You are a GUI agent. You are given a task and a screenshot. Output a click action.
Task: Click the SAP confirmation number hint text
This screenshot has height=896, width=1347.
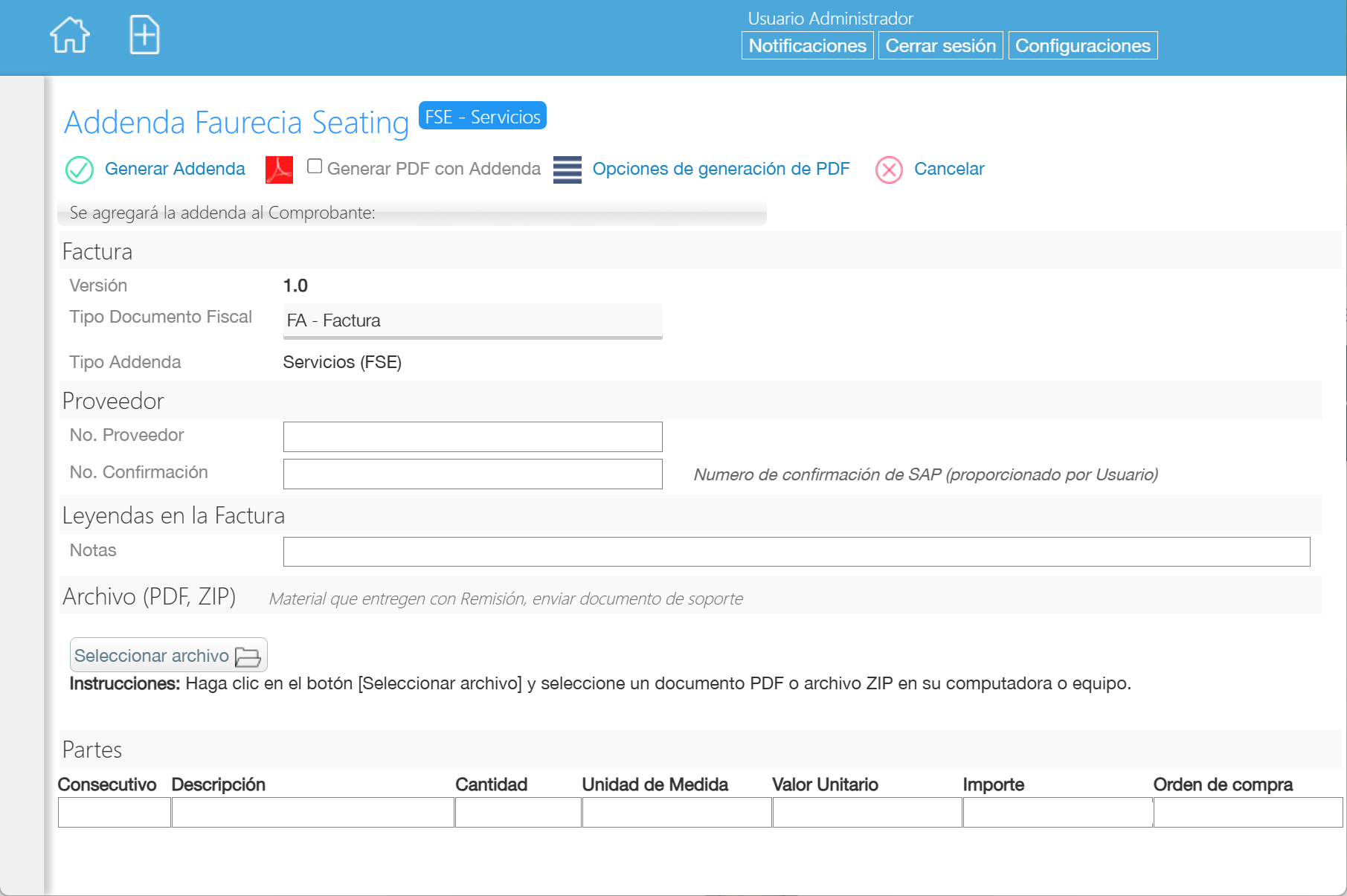926,474
